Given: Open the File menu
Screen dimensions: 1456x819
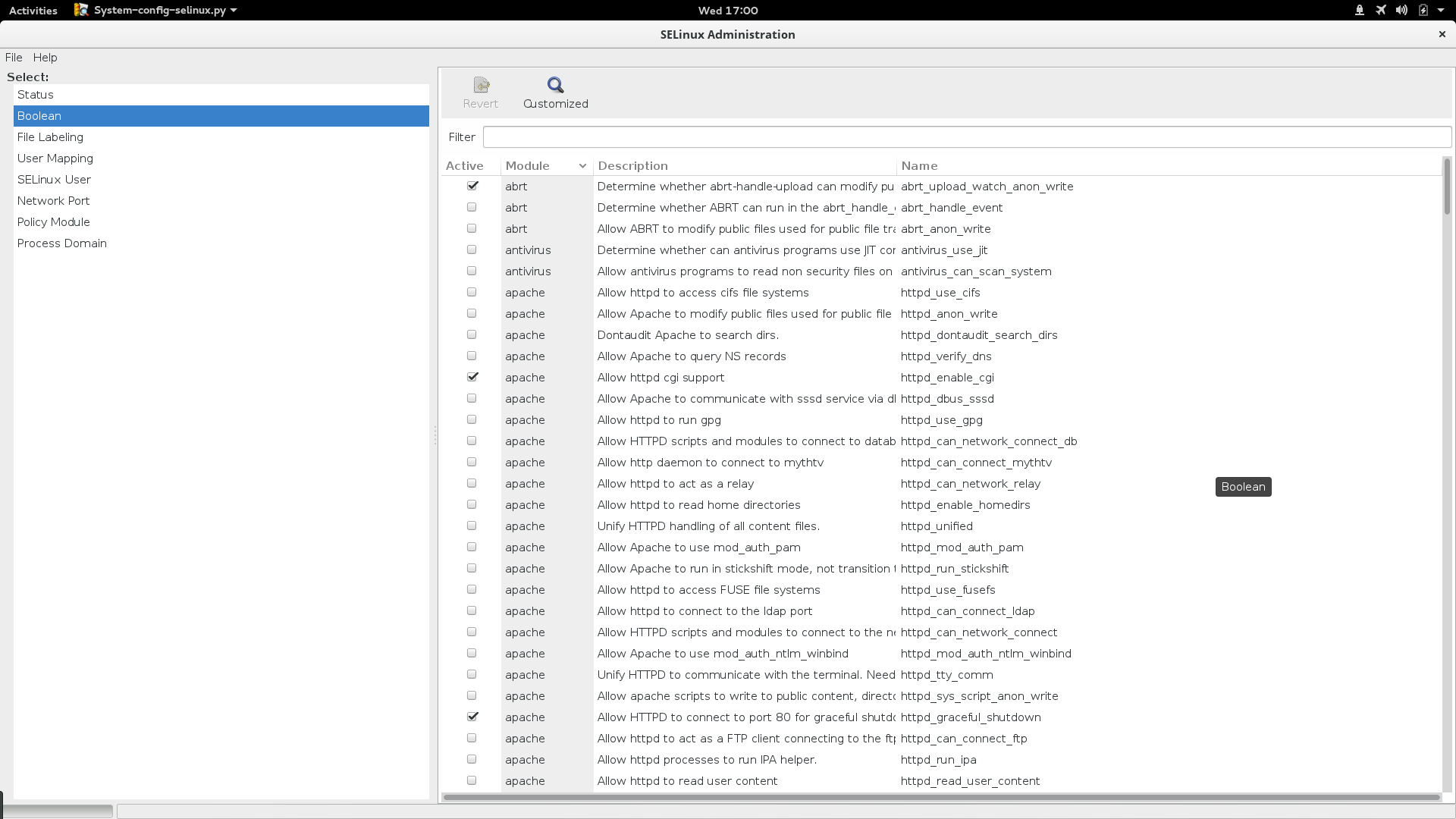Looking at the screenshot, I should pos(14,58).
